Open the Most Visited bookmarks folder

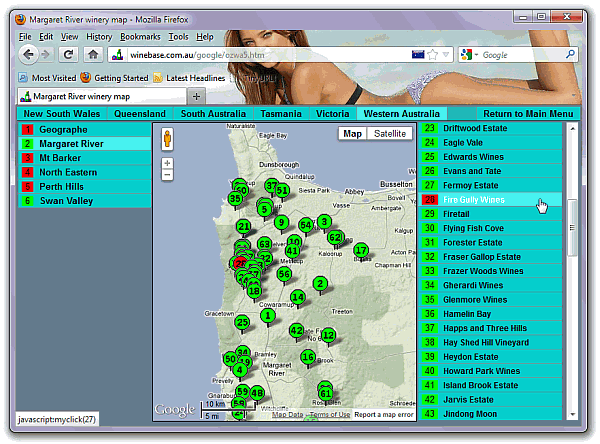coord(47,78)
